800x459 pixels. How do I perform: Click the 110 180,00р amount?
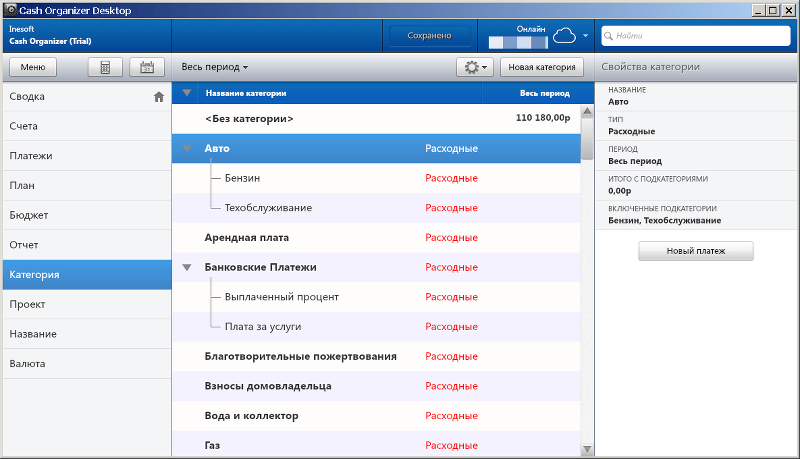543,118
